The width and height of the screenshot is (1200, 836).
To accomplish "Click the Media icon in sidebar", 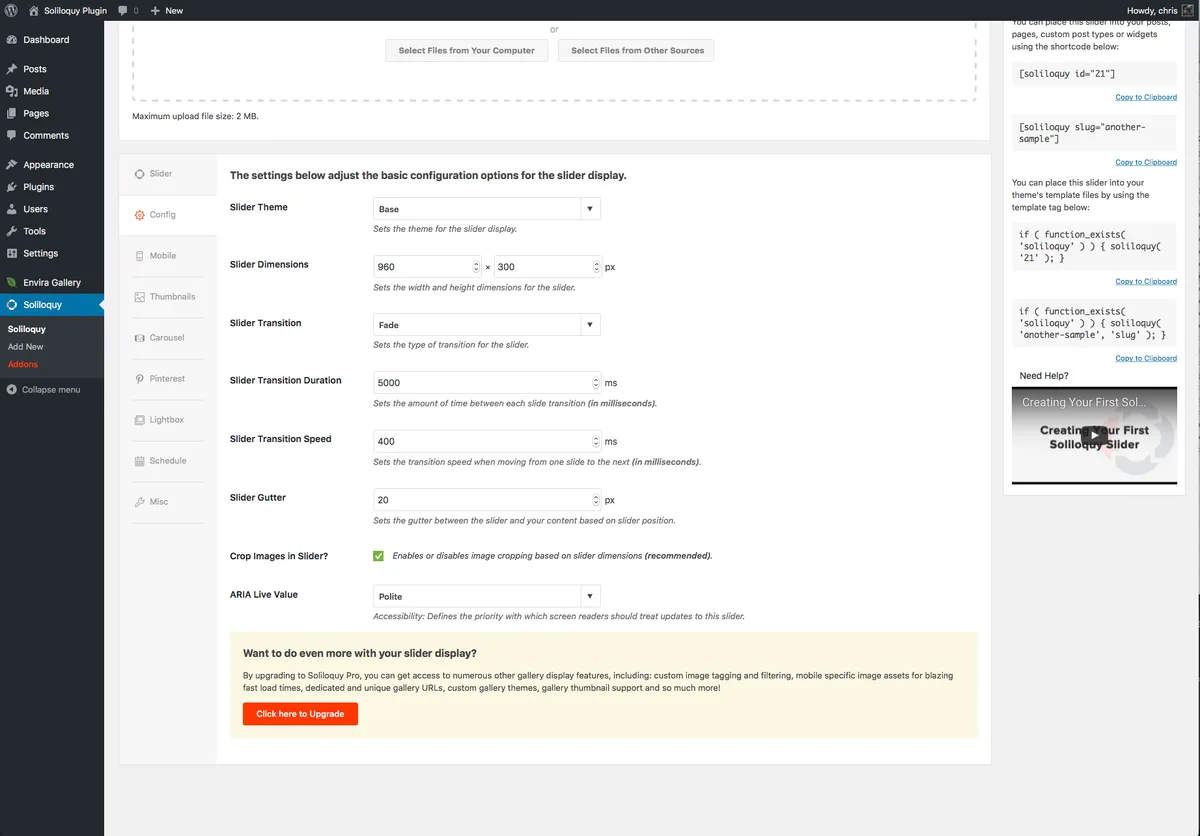I will tap(11, 91).
